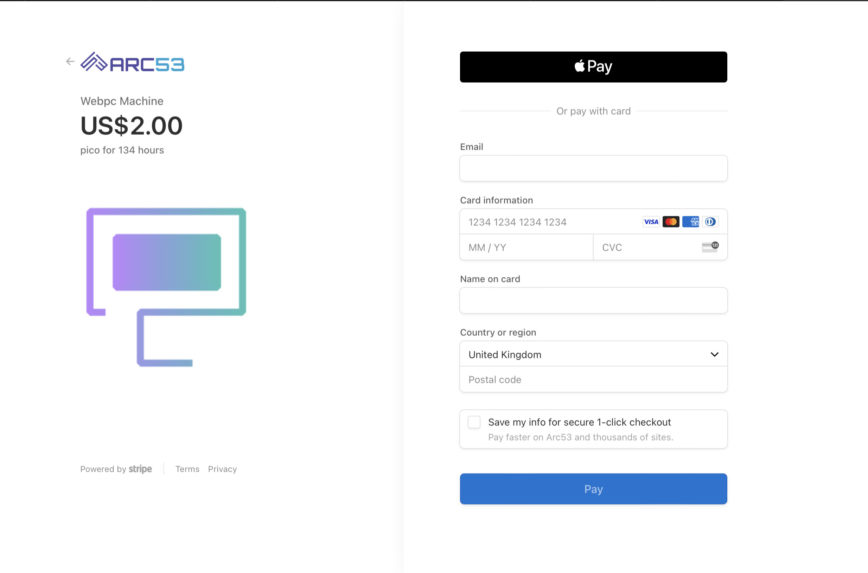Click the Webpc Machine product image
This screenshot has height=573, width=868.
tap(166, 287)
